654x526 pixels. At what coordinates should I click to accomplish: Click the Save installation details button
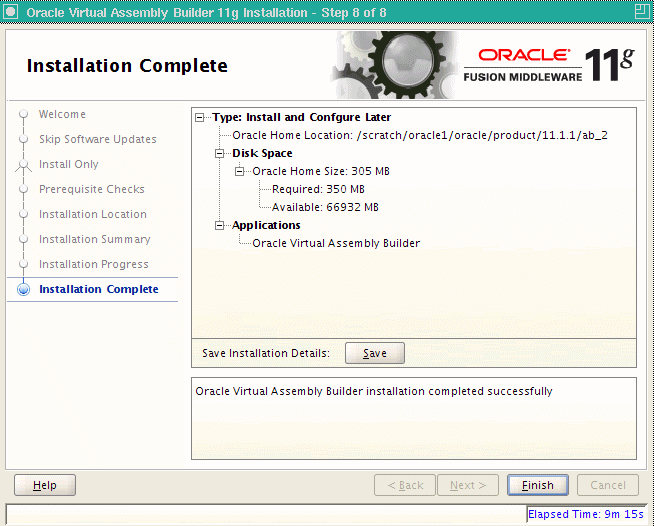coord(375,353)
